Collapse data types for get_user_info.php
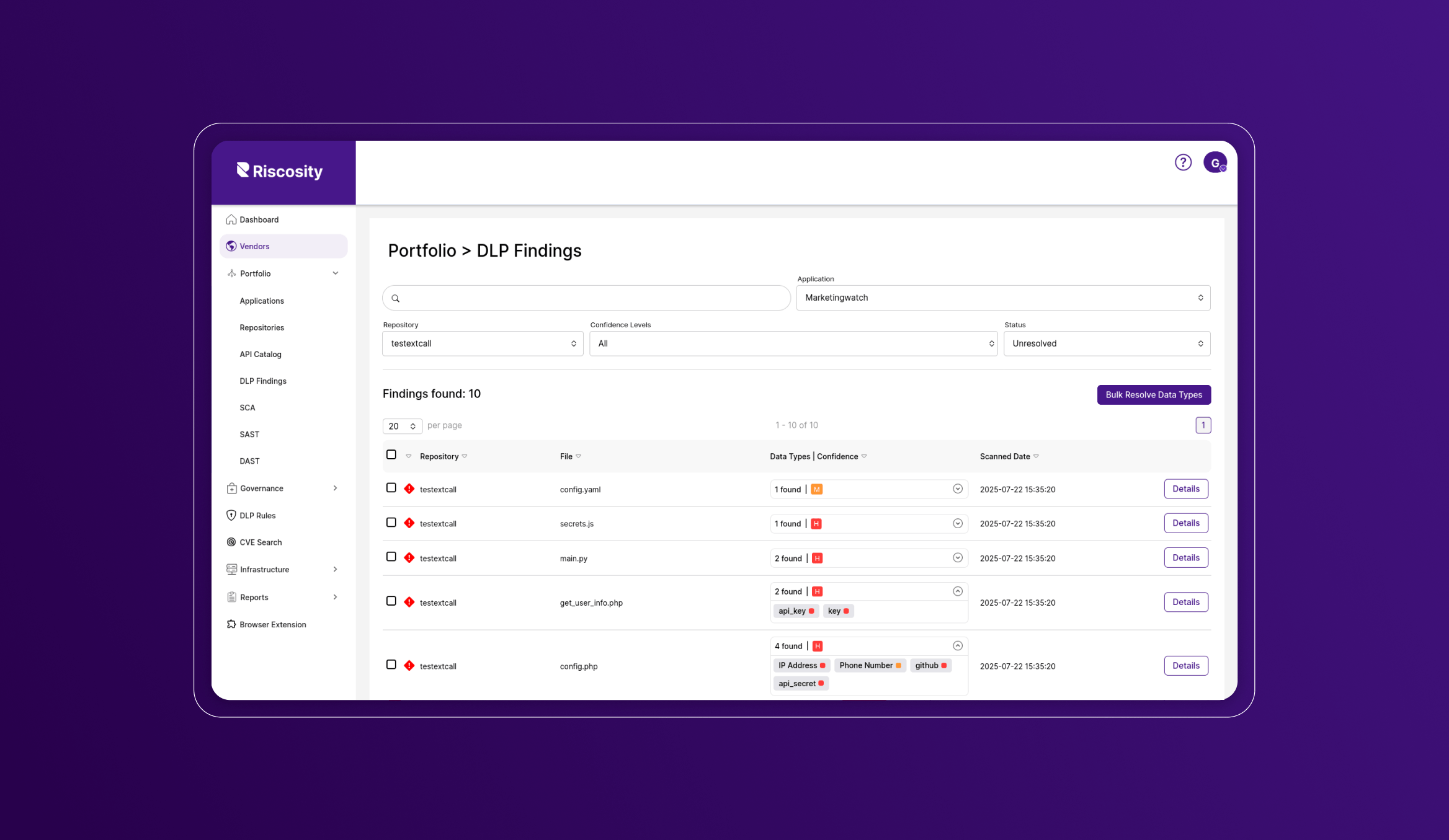1449x840 pixels. click(x=958, y=591)
